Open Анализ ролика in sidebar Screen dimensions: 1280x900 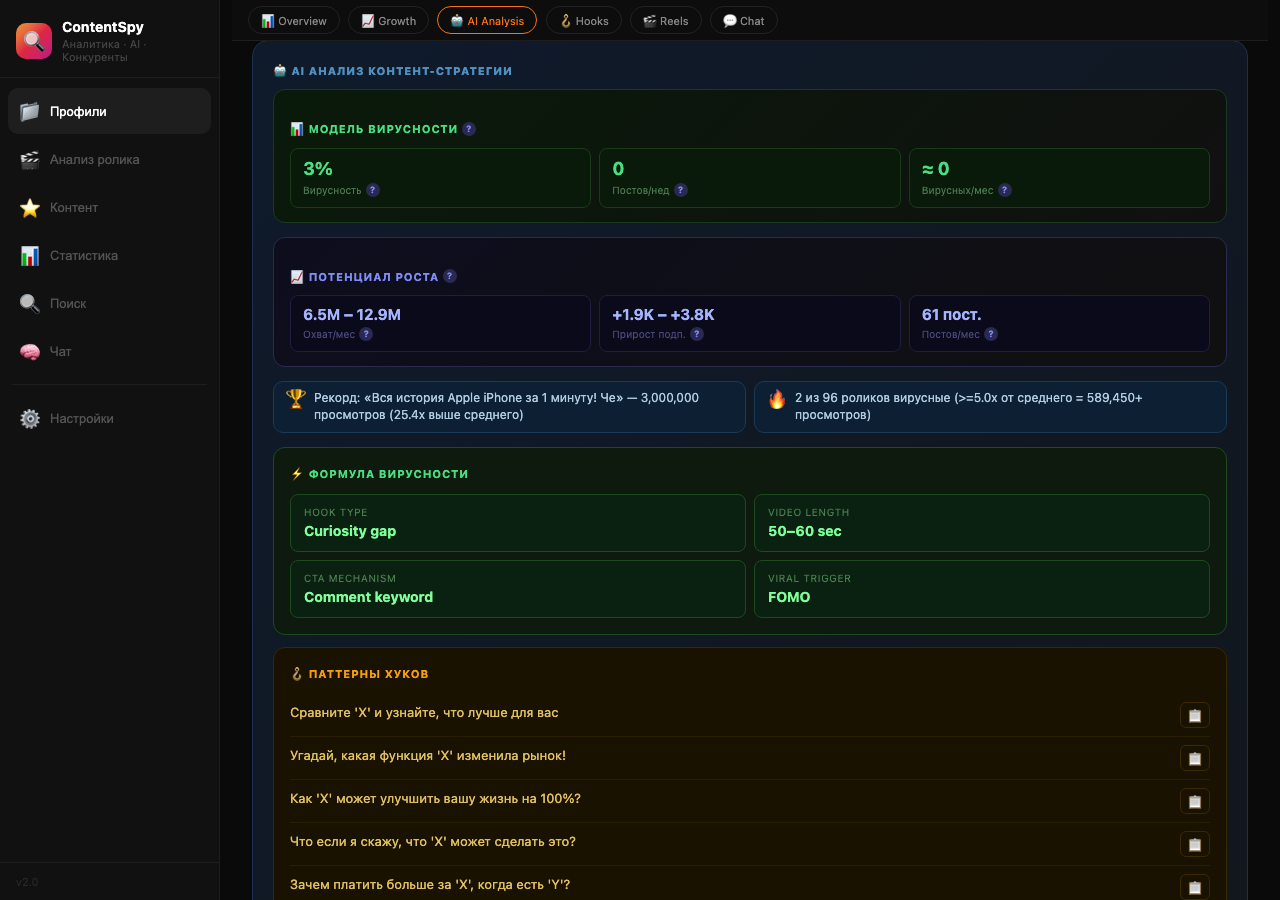pos(95,159)
